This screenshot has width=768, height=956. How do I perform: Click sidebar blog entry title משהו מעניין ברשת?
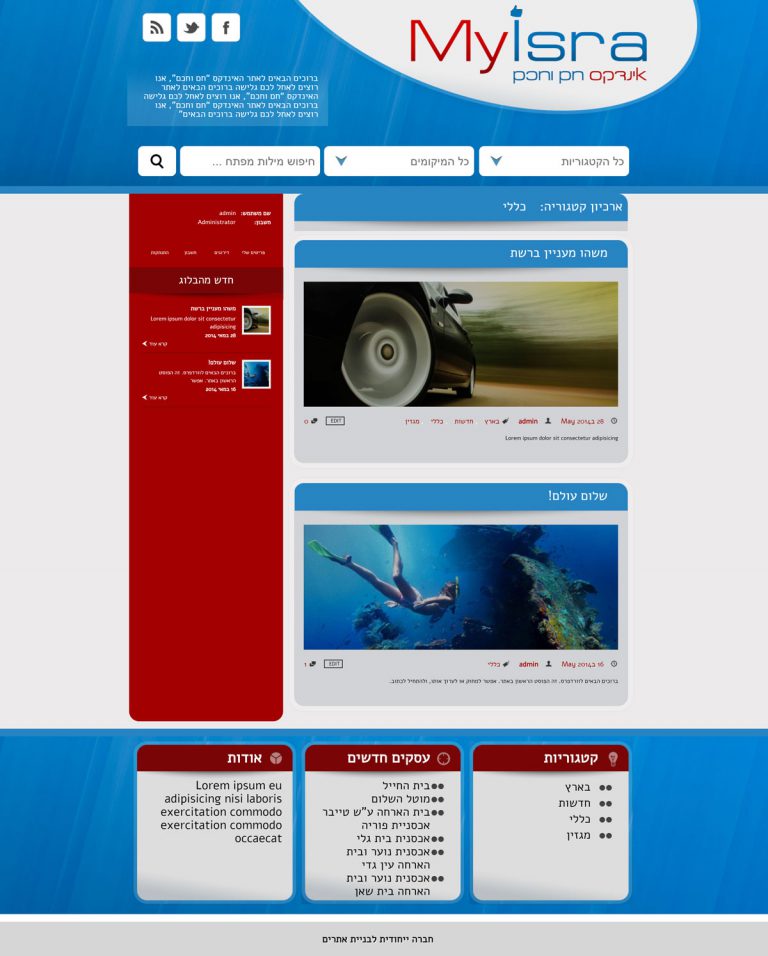click(213, 309)
